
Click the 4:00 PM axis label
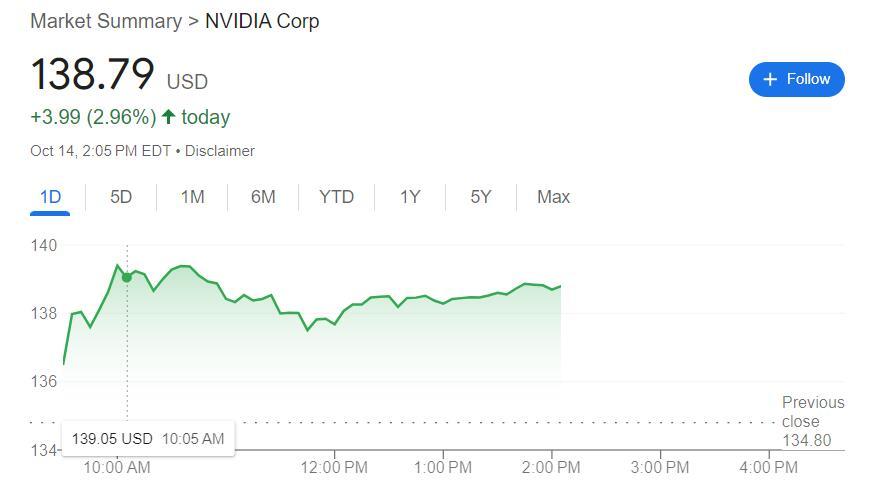[768, 467]
